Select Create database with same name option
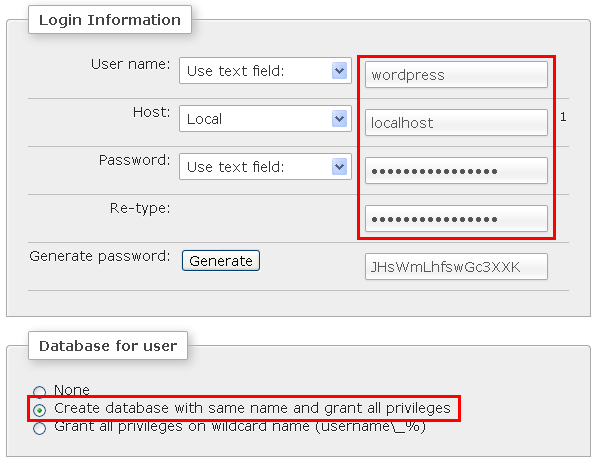The width and height of the screenshot is (599, 463). point(39,410)
